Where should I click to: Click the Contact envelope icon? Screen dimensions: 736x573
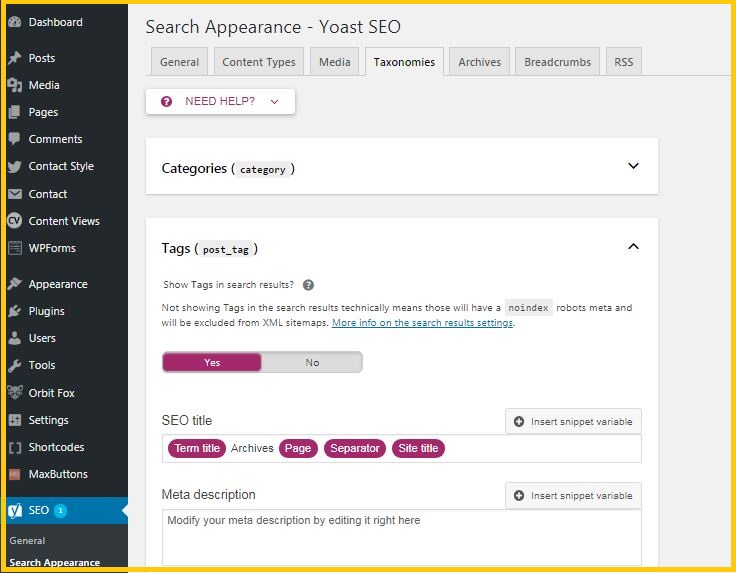15,194
